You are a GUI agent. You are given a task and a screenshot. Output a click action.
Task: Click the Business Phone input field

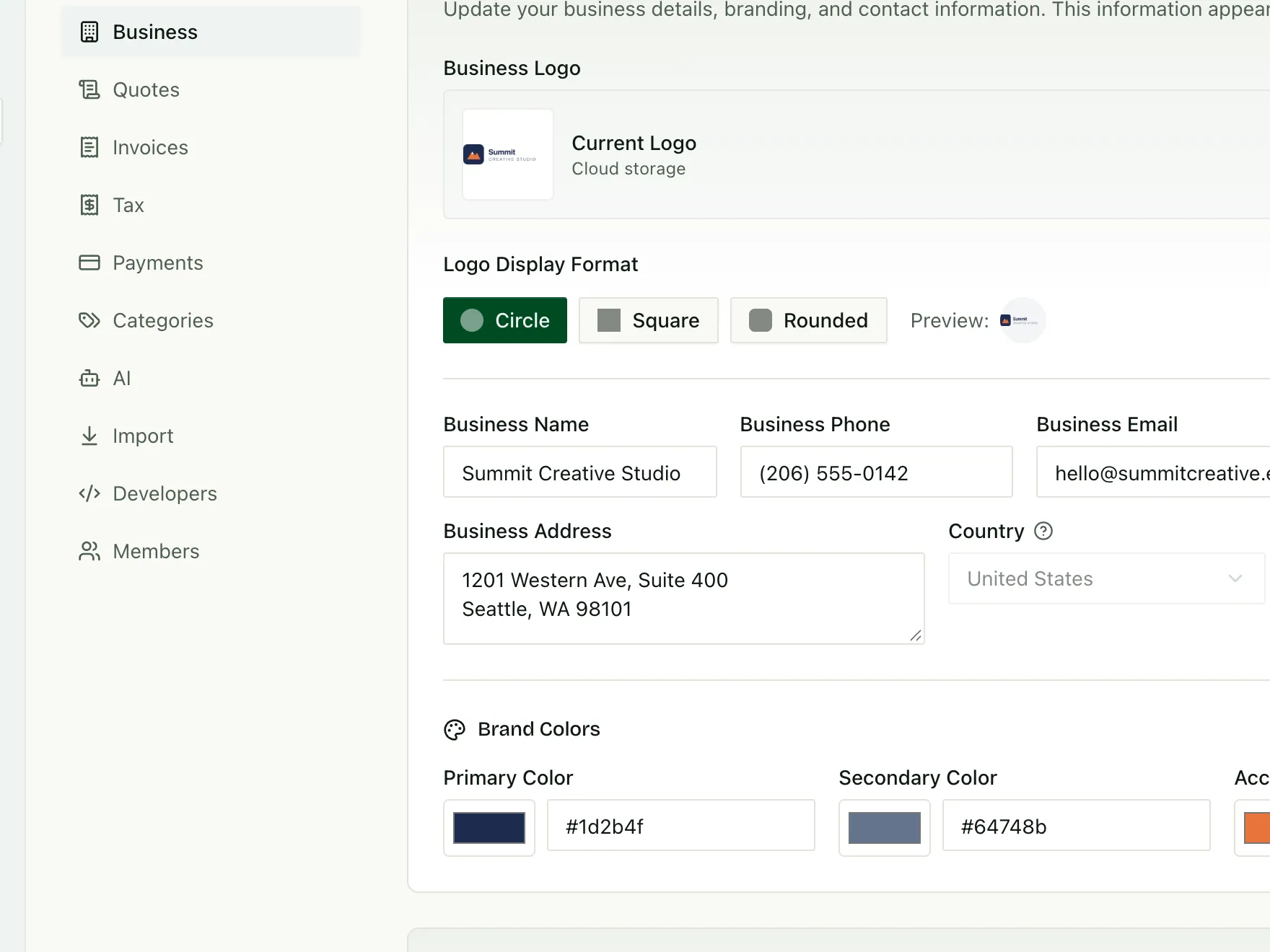click(x=877, y=472)
